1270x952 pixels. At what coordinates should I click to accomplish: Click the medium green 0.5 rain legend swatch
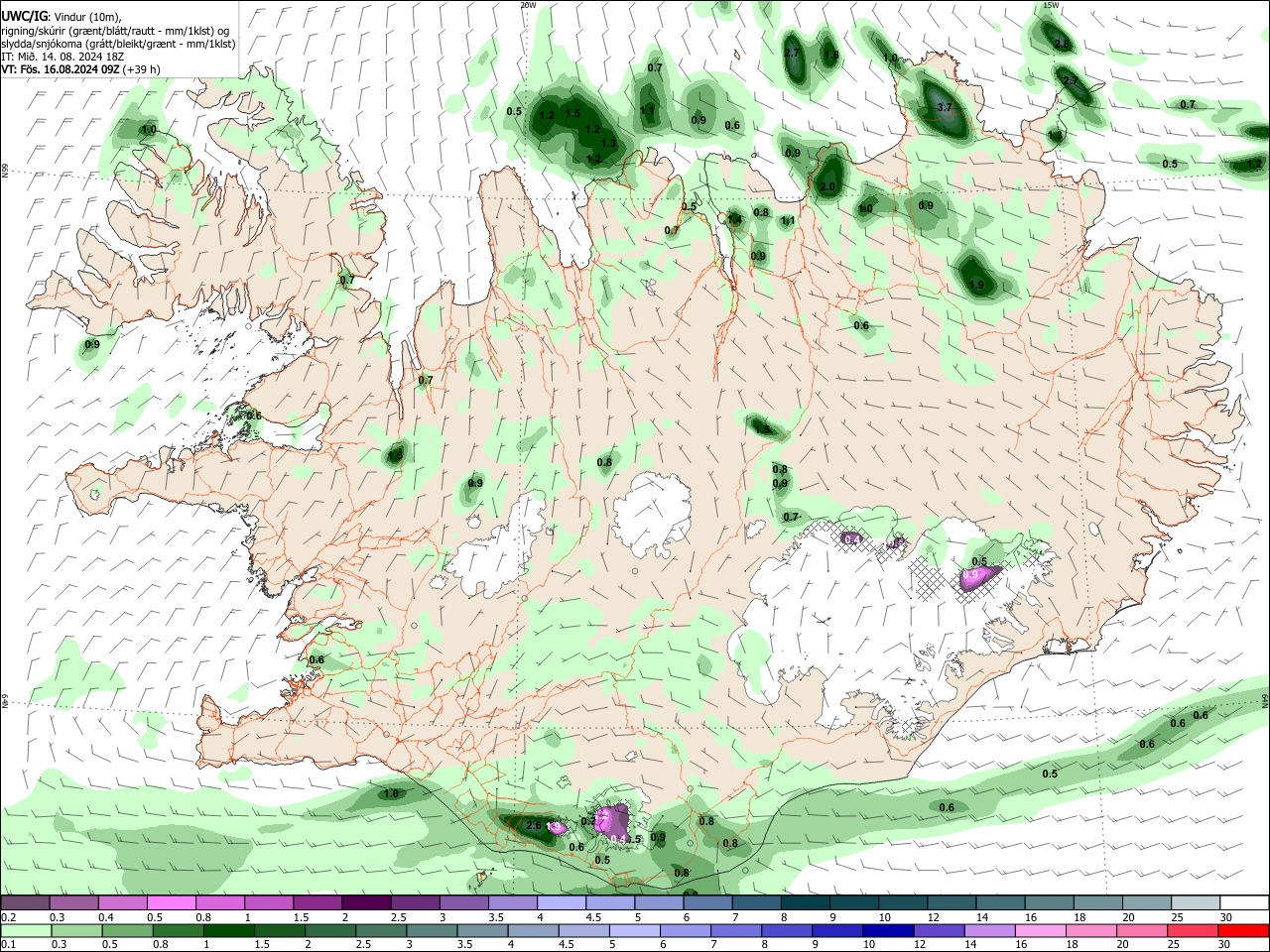(x=129, y=930)
